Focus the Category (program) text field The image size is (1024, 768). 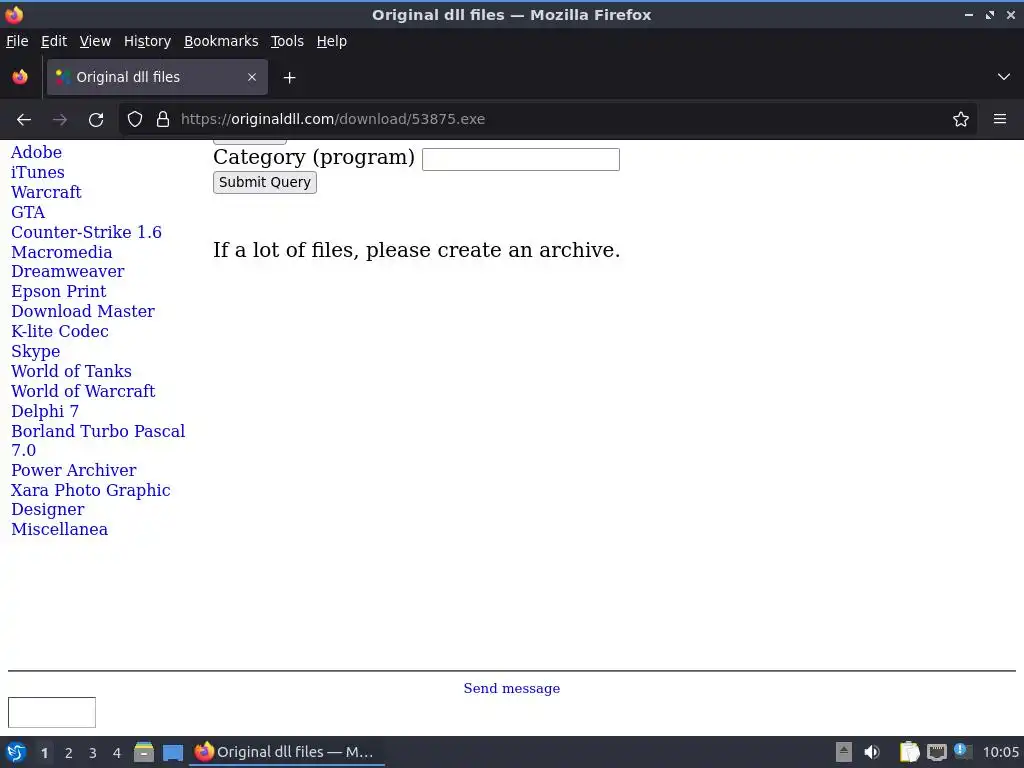(x=520, y=159)
